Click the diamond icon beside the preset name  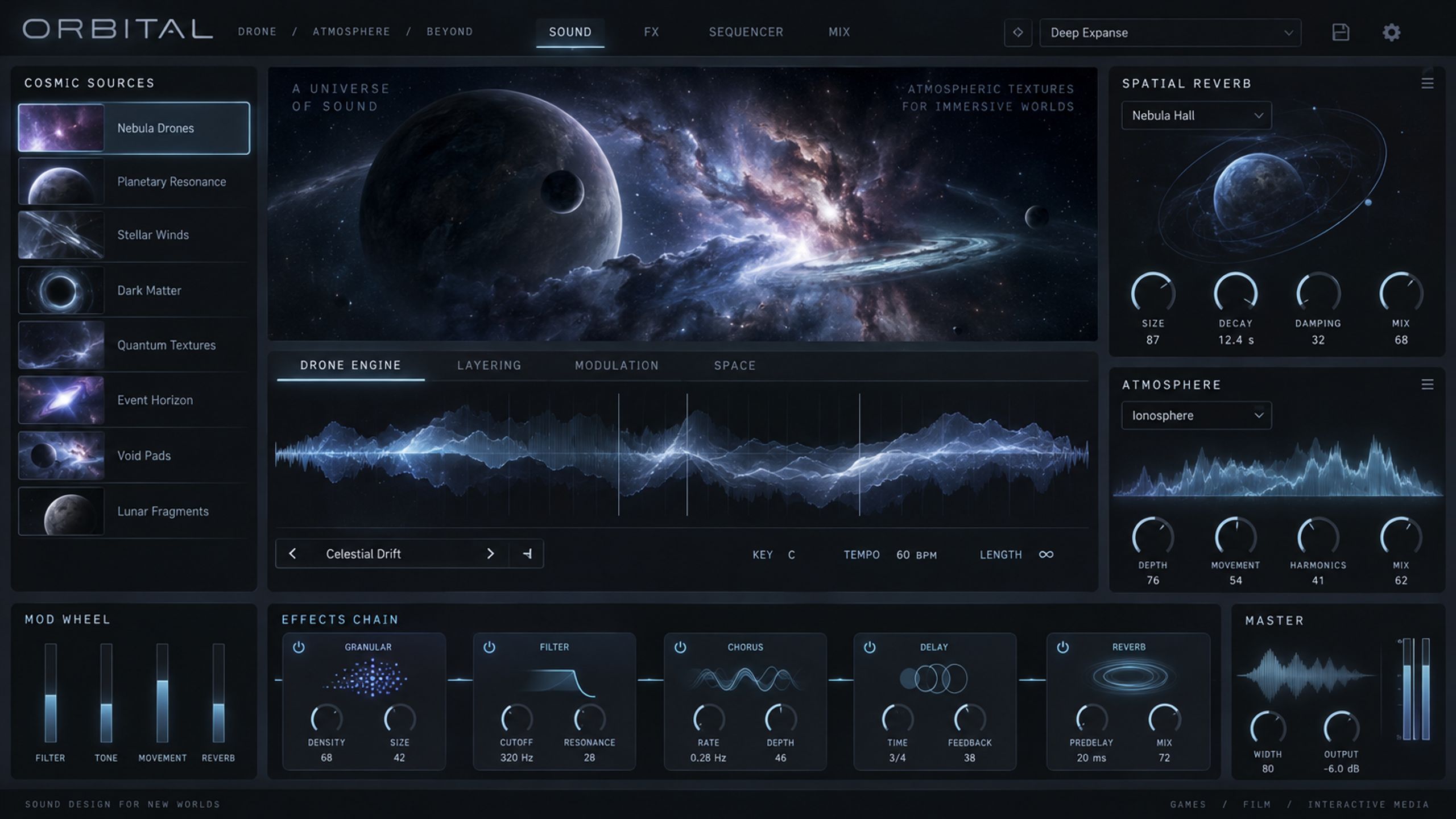pyautogui.click(x=1018, y=32)
